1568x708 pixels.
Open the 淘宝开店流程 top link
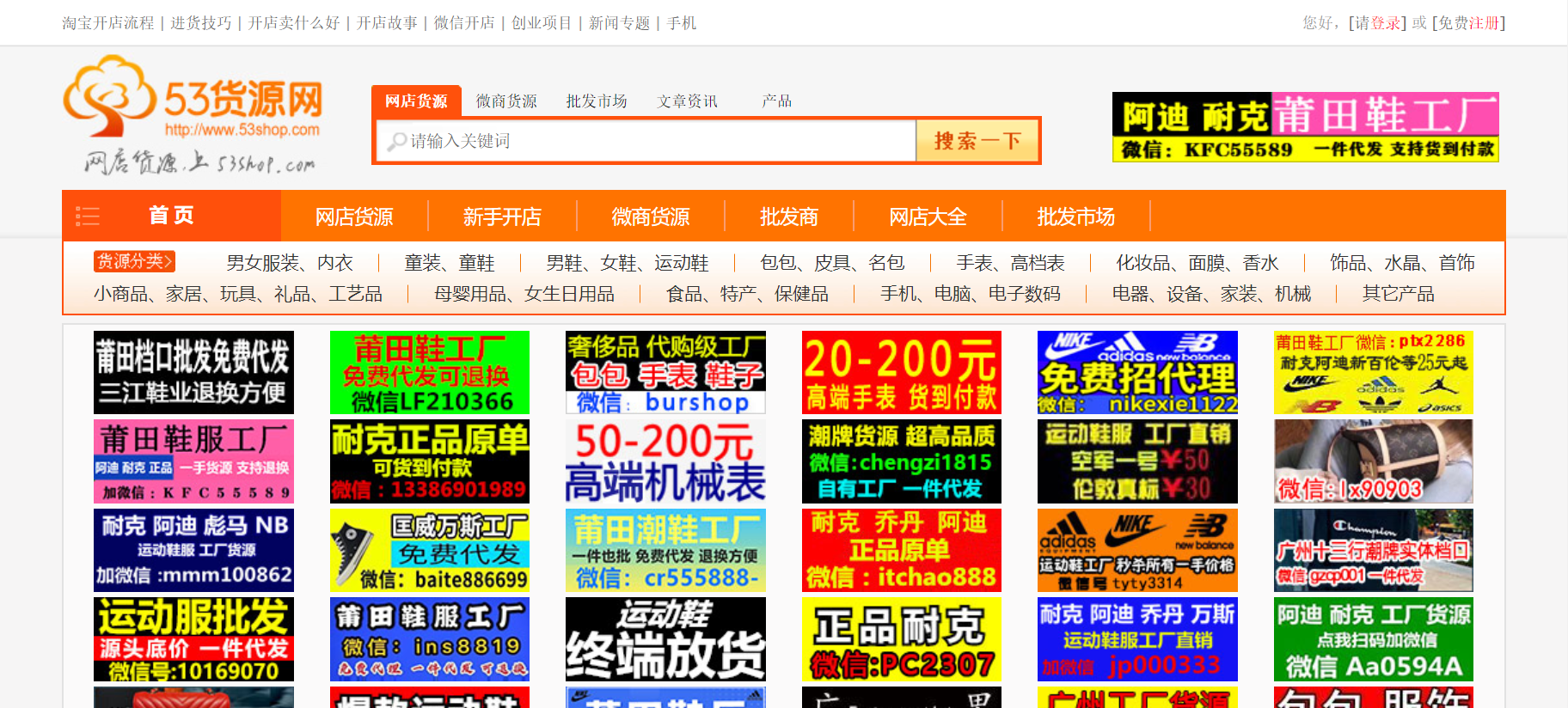click(108, 23)
